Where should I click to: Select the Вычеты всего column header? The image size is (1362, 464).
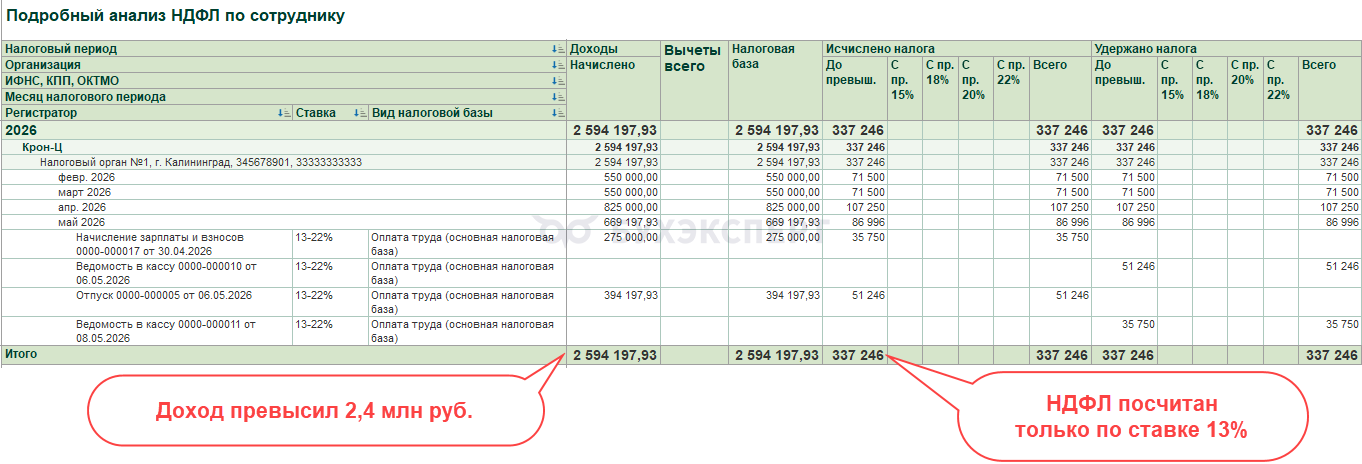pos(692,58)
